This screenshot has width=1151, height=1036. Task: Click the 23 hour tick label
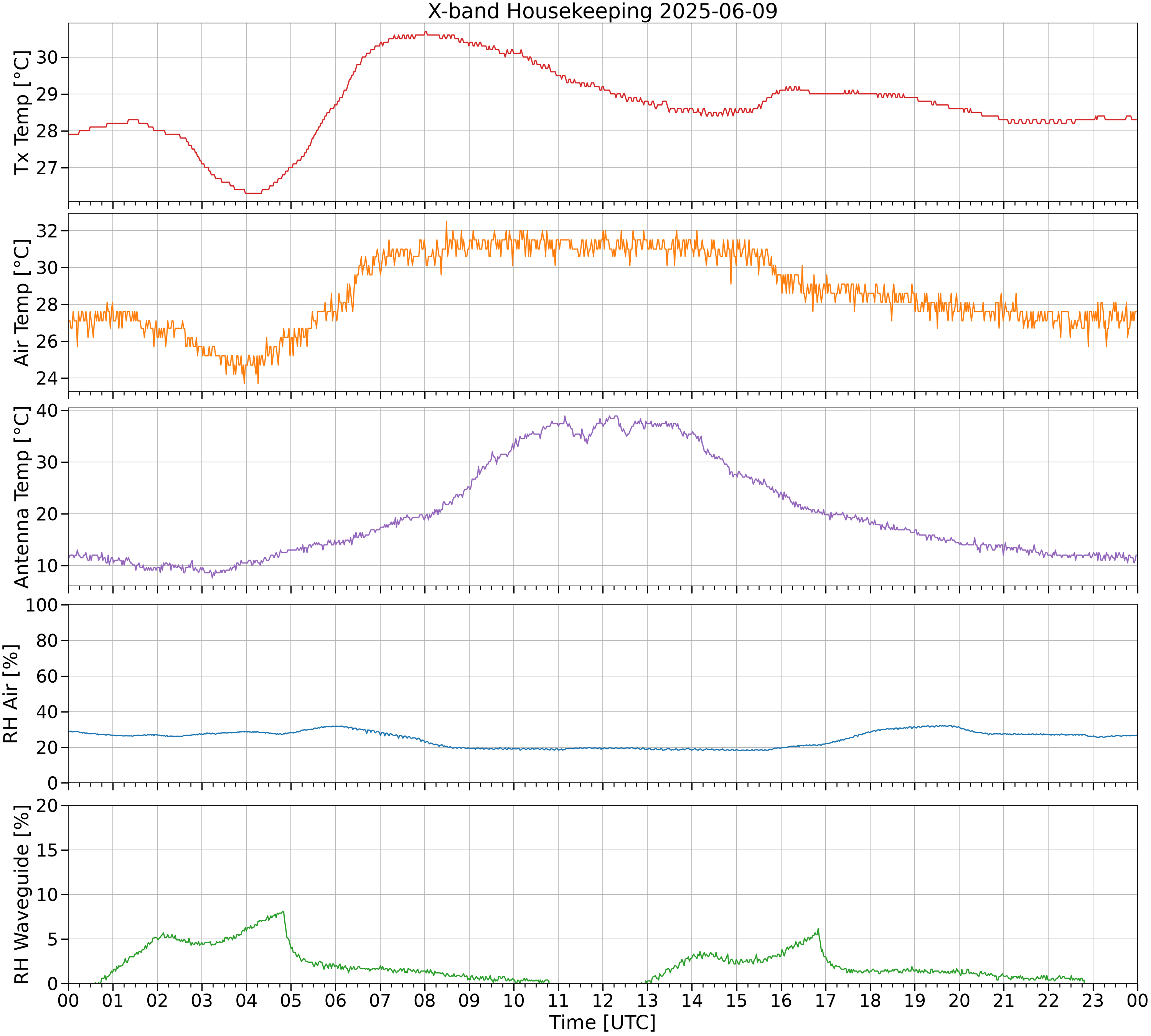[x=1093, y=1000]
